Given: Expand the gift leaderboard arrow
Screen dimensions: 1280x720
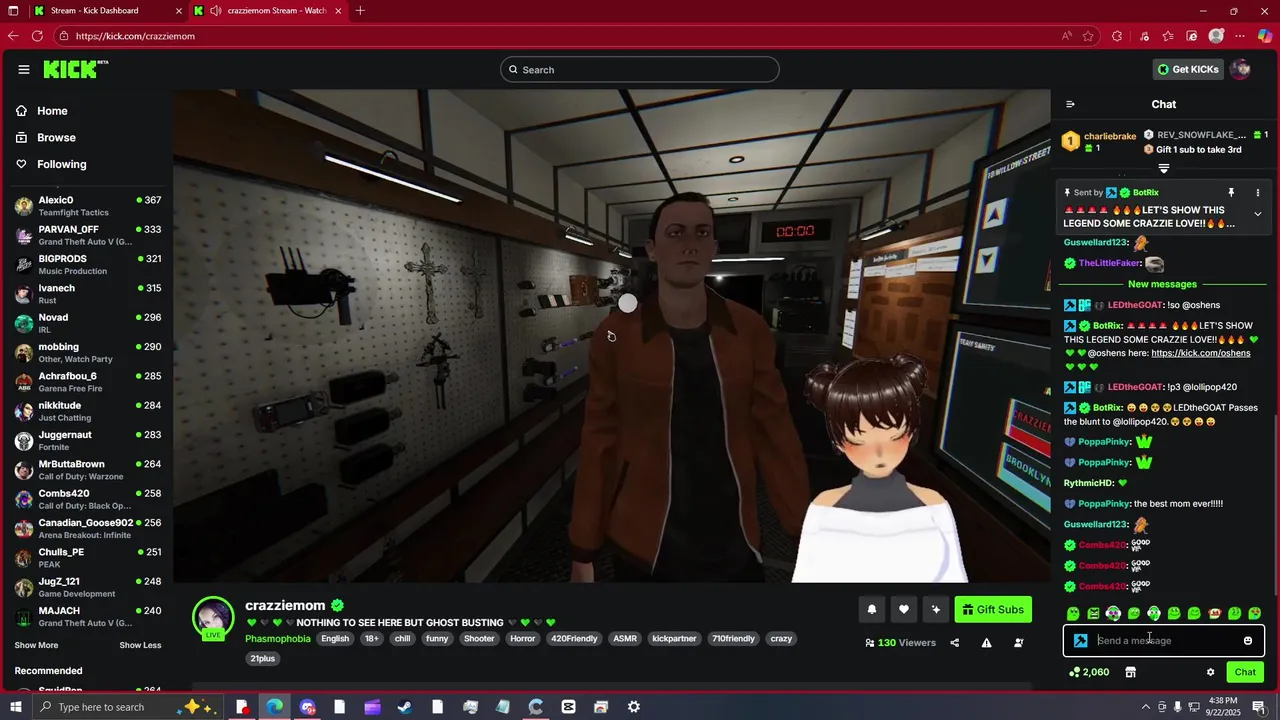Looking at the screenshot, I should point(1163,168).
